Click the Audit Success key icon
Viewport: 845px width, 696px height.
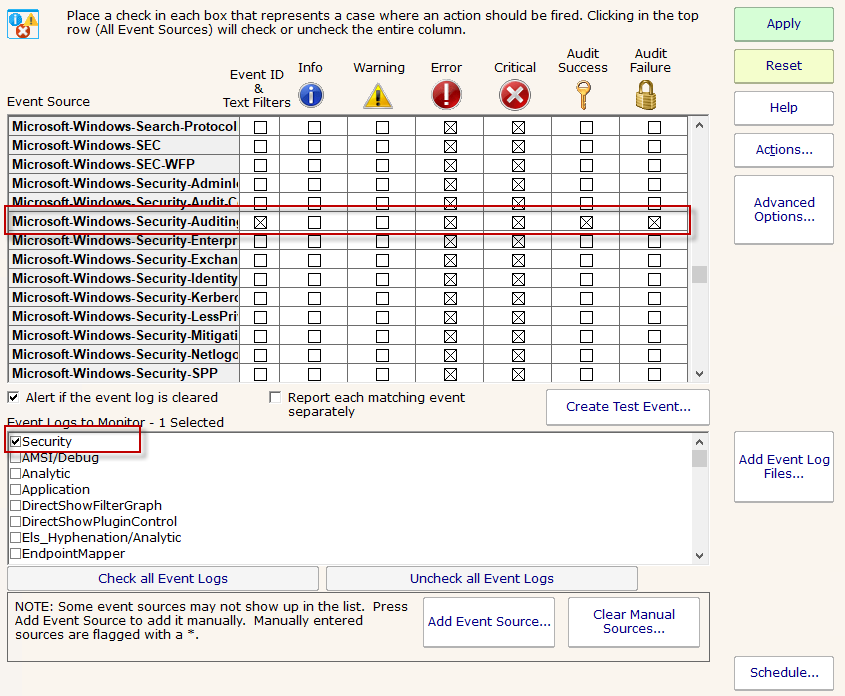(583, 95)
